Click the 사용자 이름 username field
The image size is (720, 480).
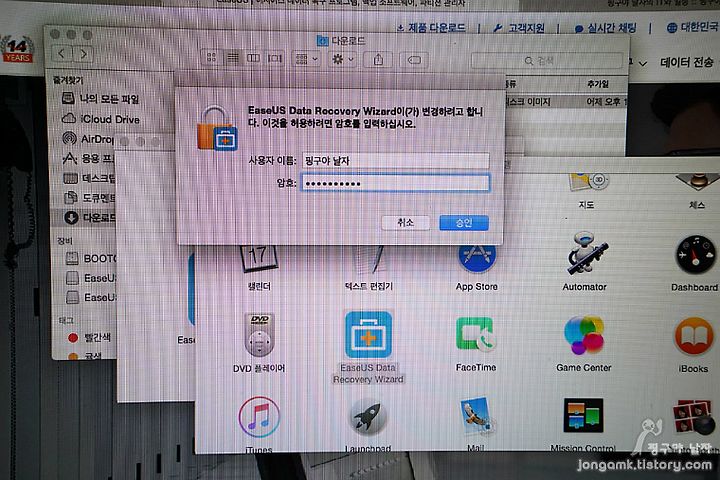395,160
